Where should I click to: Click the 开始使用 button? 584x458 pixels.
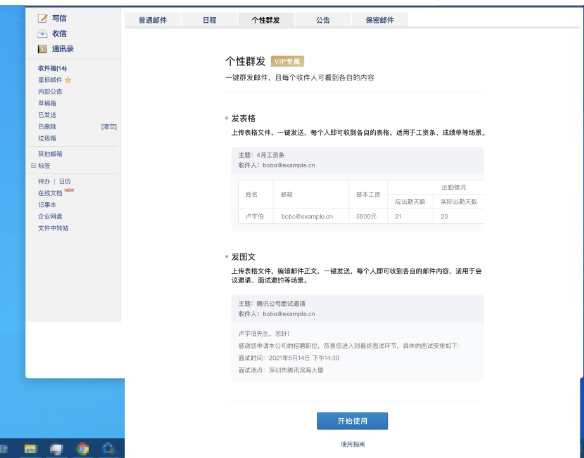[352, 421]
